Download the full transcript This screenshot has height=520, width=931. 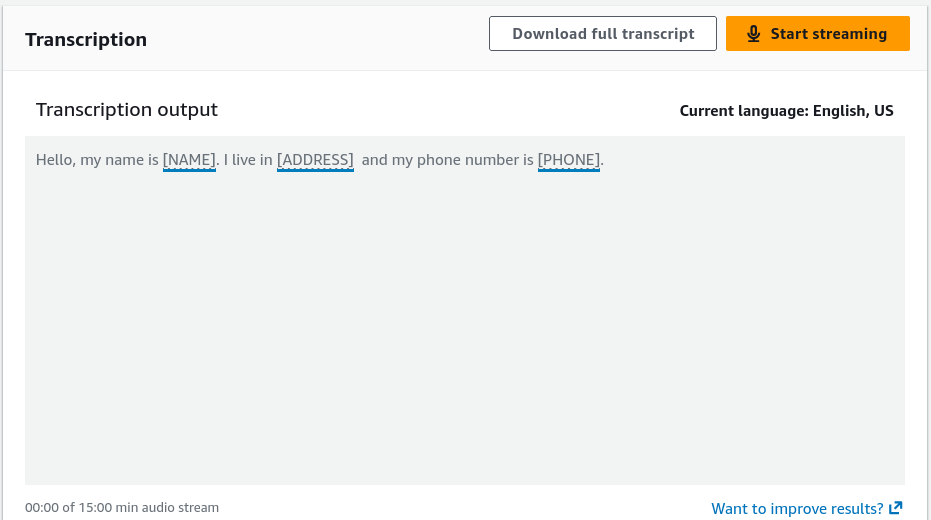click(x=603, y=34)
